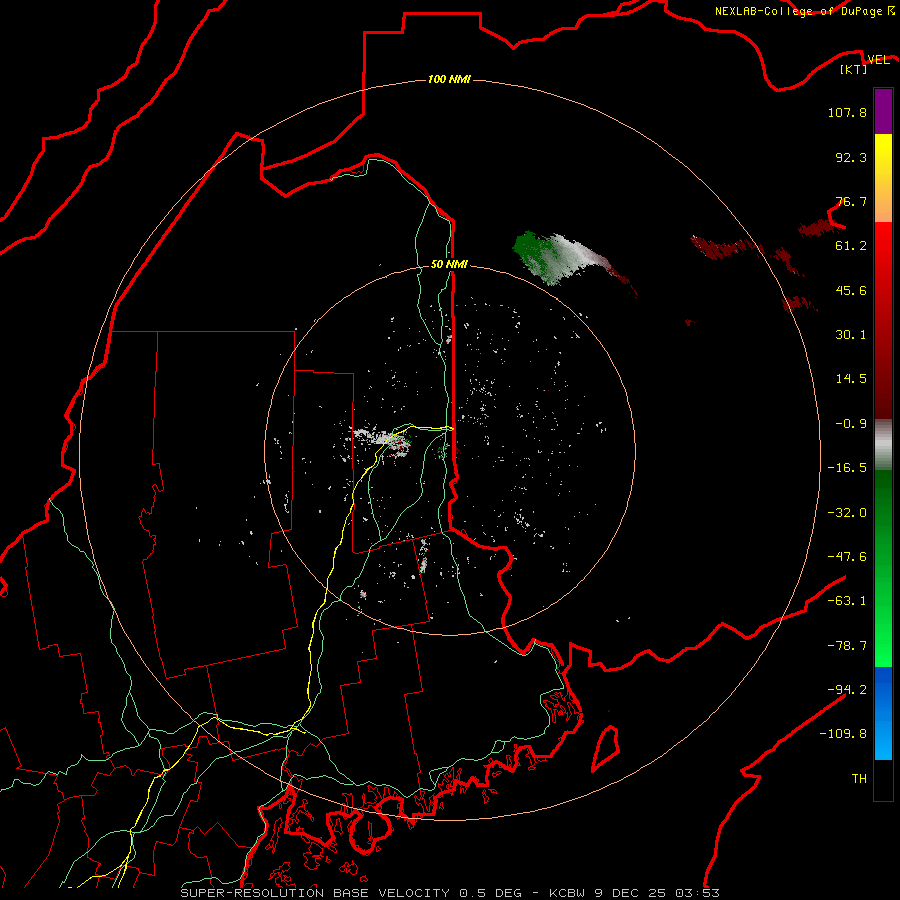The height and width of the screenshot is (900, 900).
Task: Click the purple segment of velocity color bar
Action: [883, 111]
